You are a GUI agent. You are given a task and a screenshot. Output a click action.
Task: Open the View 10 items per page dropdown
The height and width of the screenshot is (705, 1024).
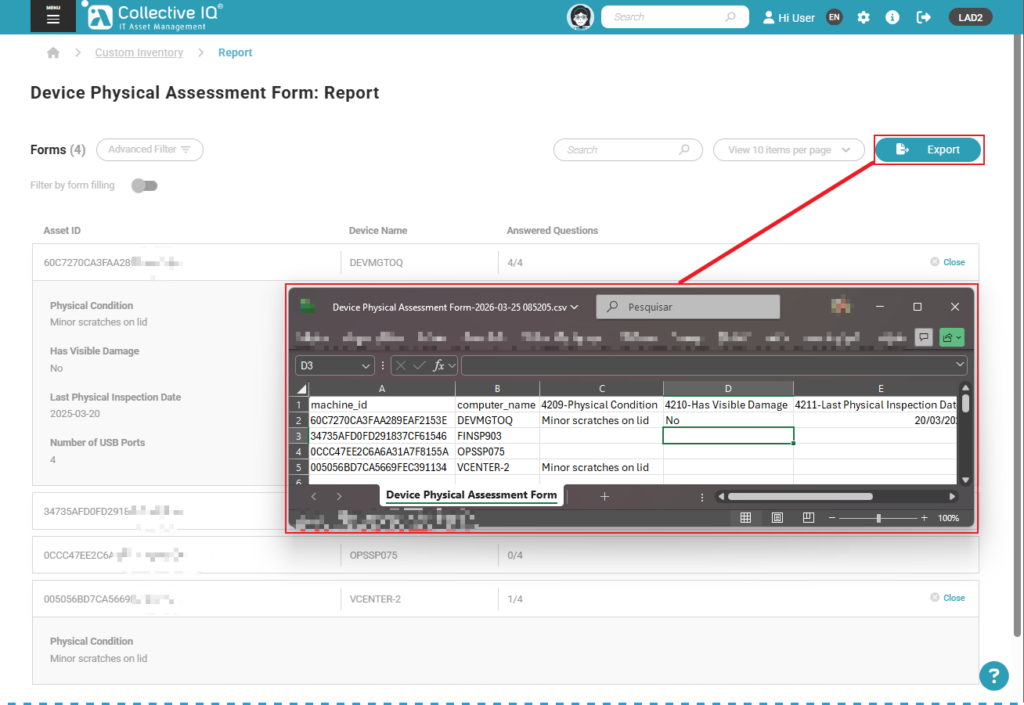pyautogui.click(x=788, y=150)
